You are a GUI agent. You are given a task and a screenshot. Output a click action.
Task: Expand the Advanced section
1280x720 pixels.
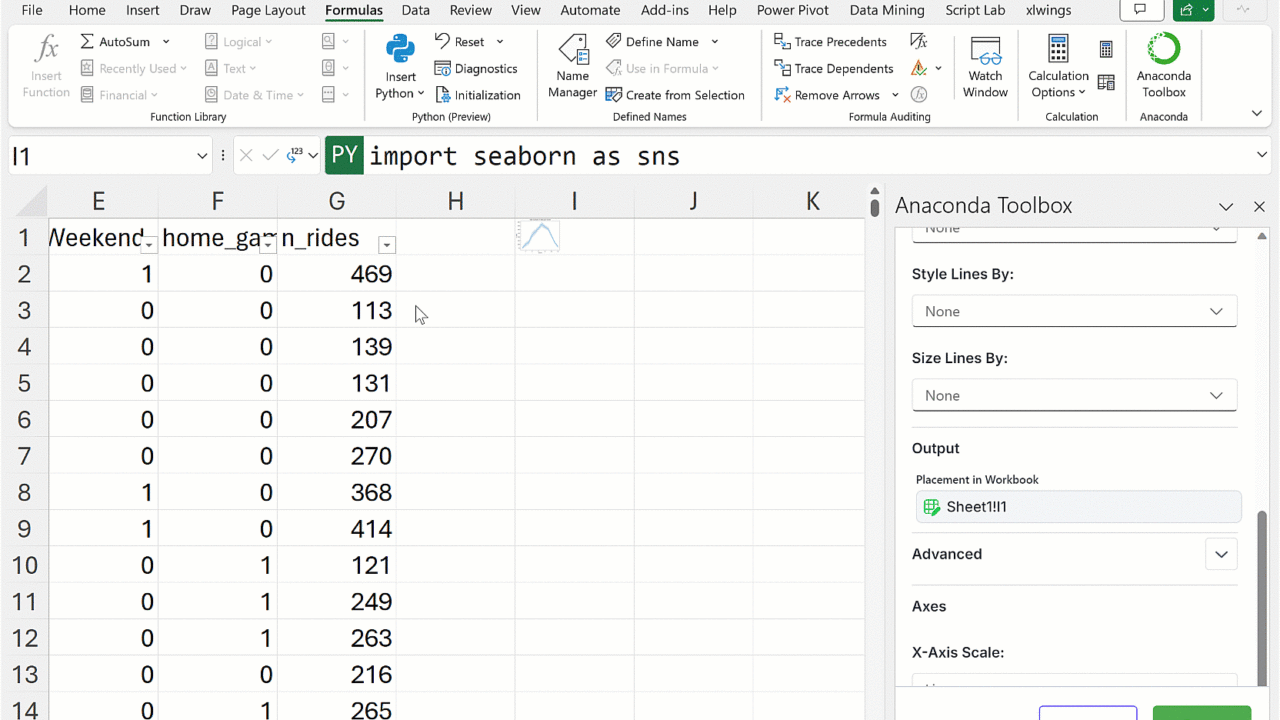(x=1220, y=554)
